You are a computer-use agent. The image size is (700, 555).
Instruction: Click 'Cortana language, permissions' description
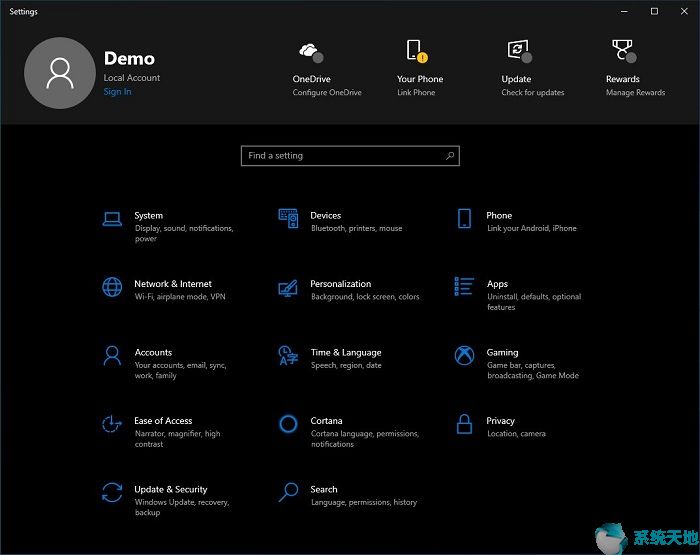point(365,439)
